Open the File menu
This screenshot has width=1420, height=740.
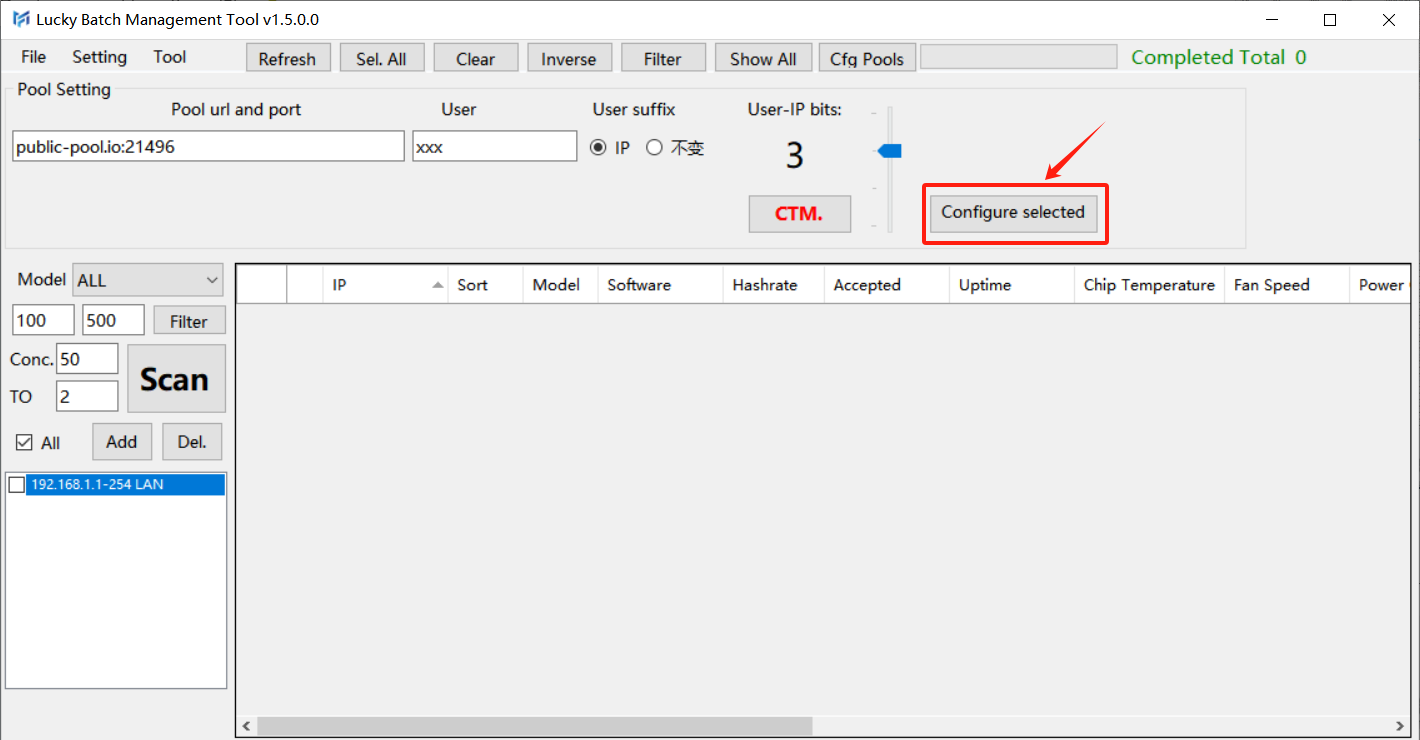click(33, 57)
